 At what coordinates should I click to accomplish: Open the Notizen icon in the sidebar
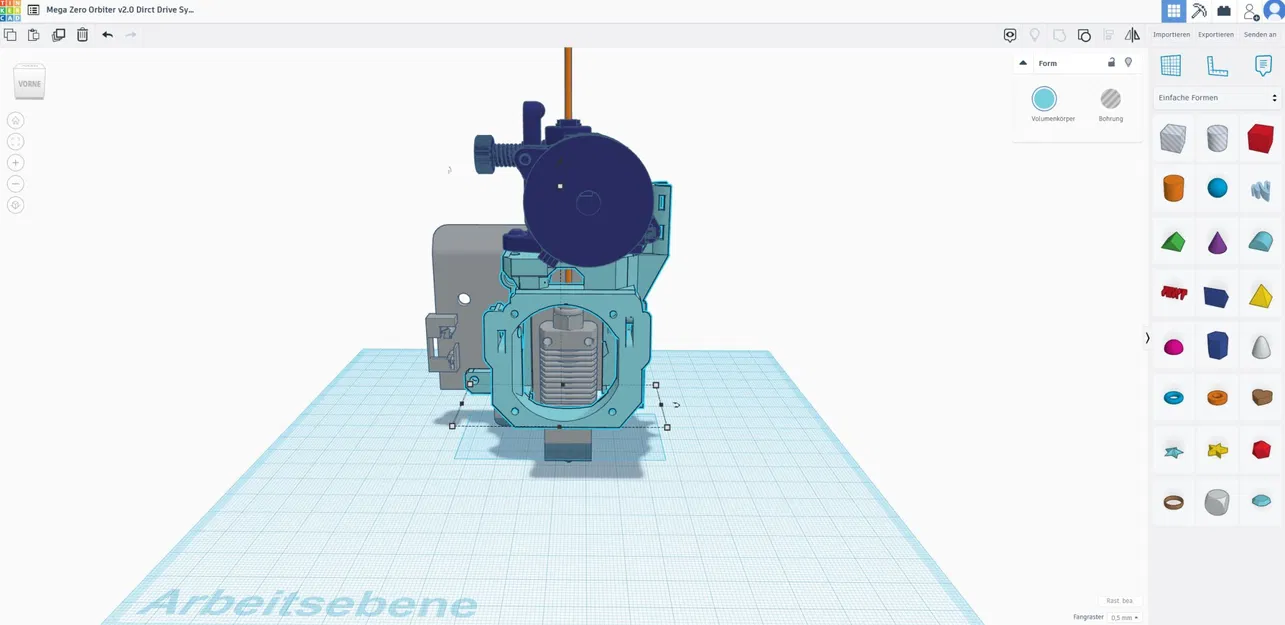(1262, 65)
